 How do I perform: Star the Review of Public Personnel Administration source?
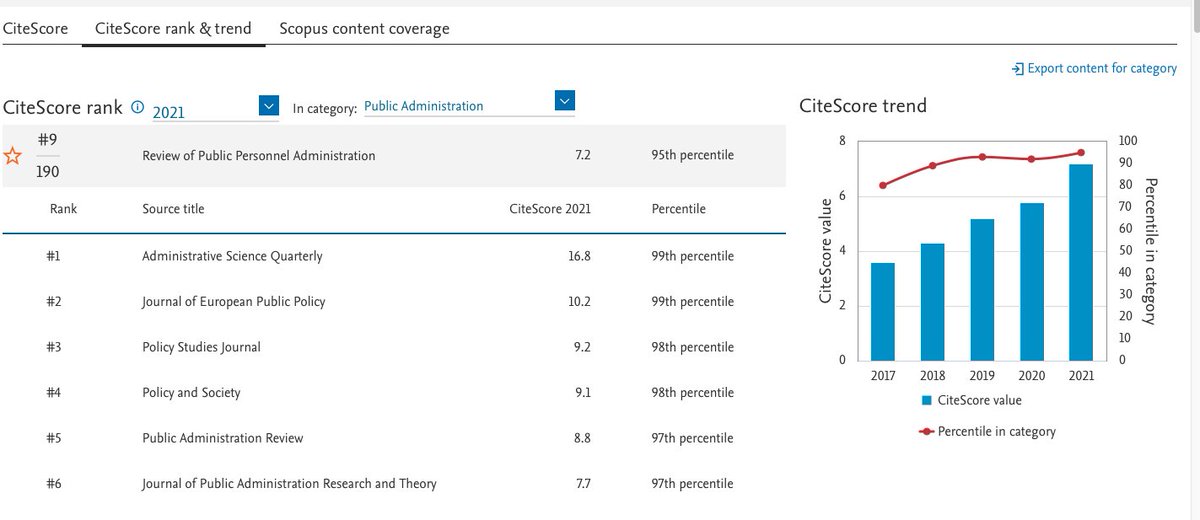coord(13,156)
